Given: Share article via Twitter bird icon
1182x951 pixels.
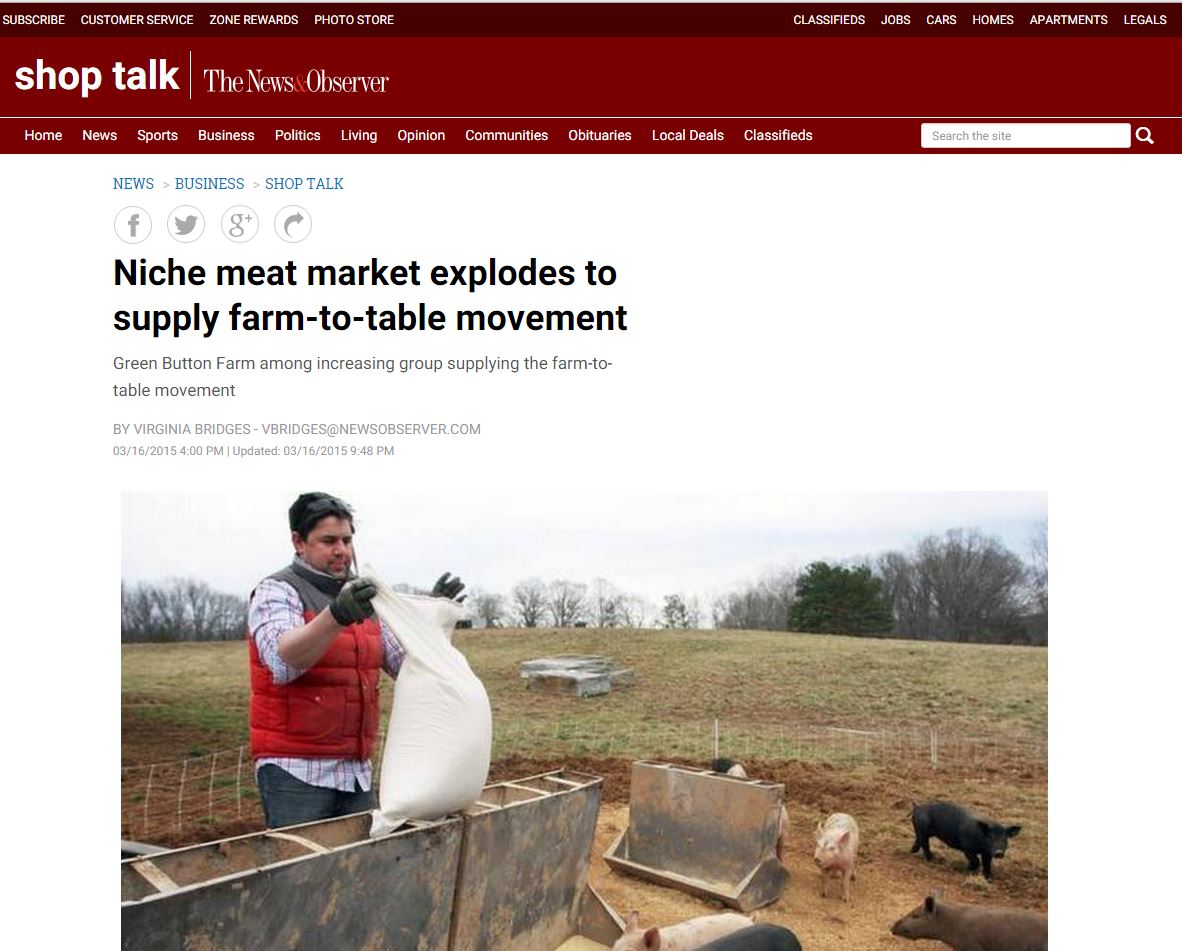Looking at the screenshot, I should click(x=185, y=225).
